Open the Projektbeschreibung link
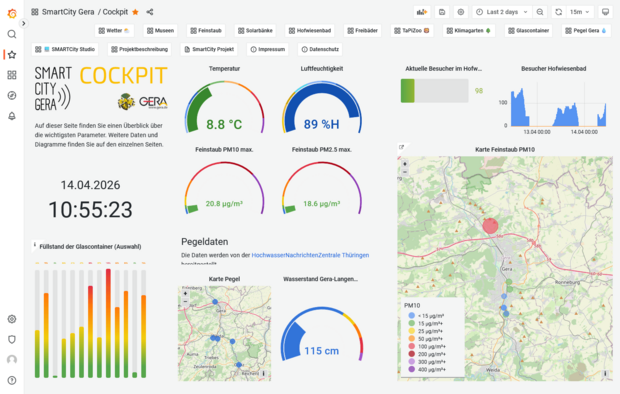The height and width of the screenshot is (394, 620). click(140, 49)
